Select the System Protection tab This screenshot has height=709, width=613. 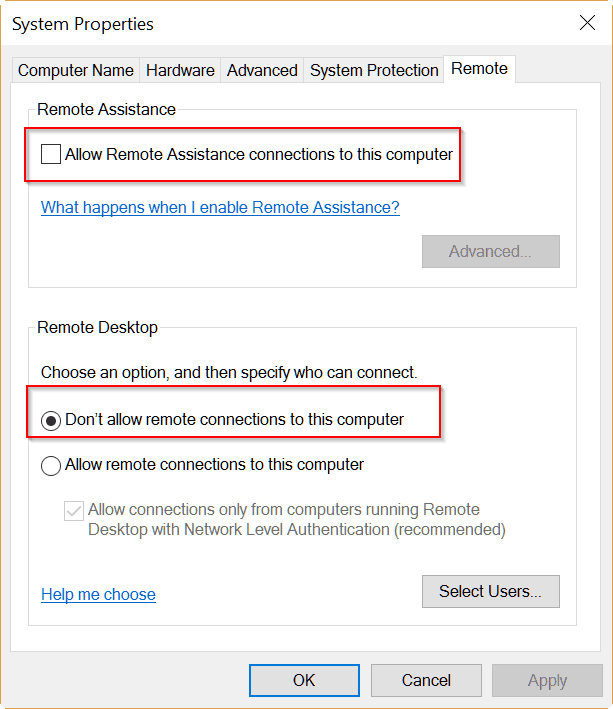click(x=374, y=71)
